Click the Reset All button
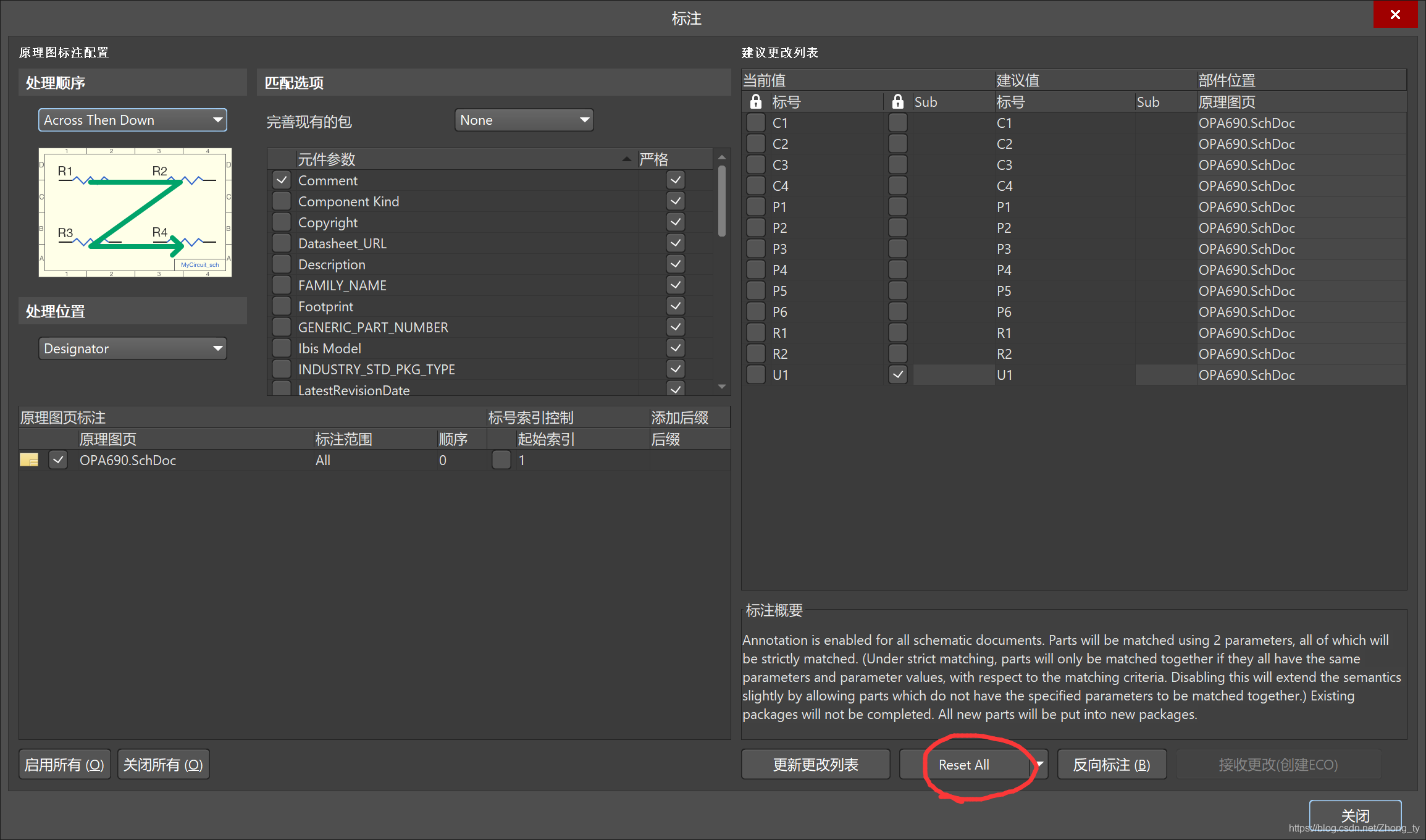1426x840 pixels. (x=964, y=765)
